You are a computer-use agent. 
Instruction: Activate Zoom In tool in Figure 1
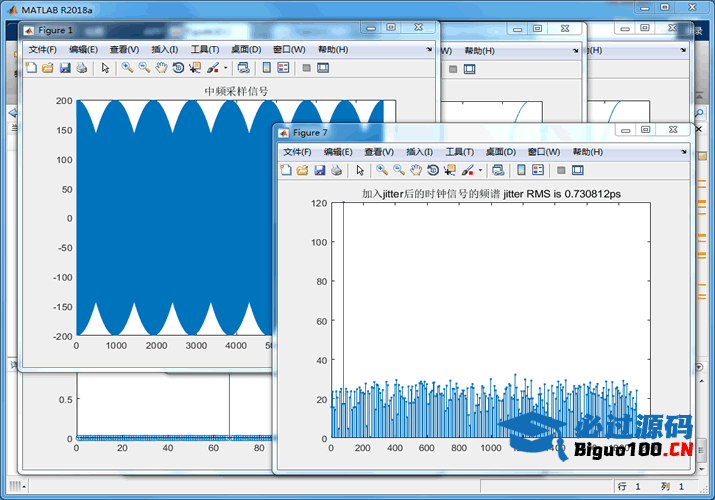[x=127, y=68]
